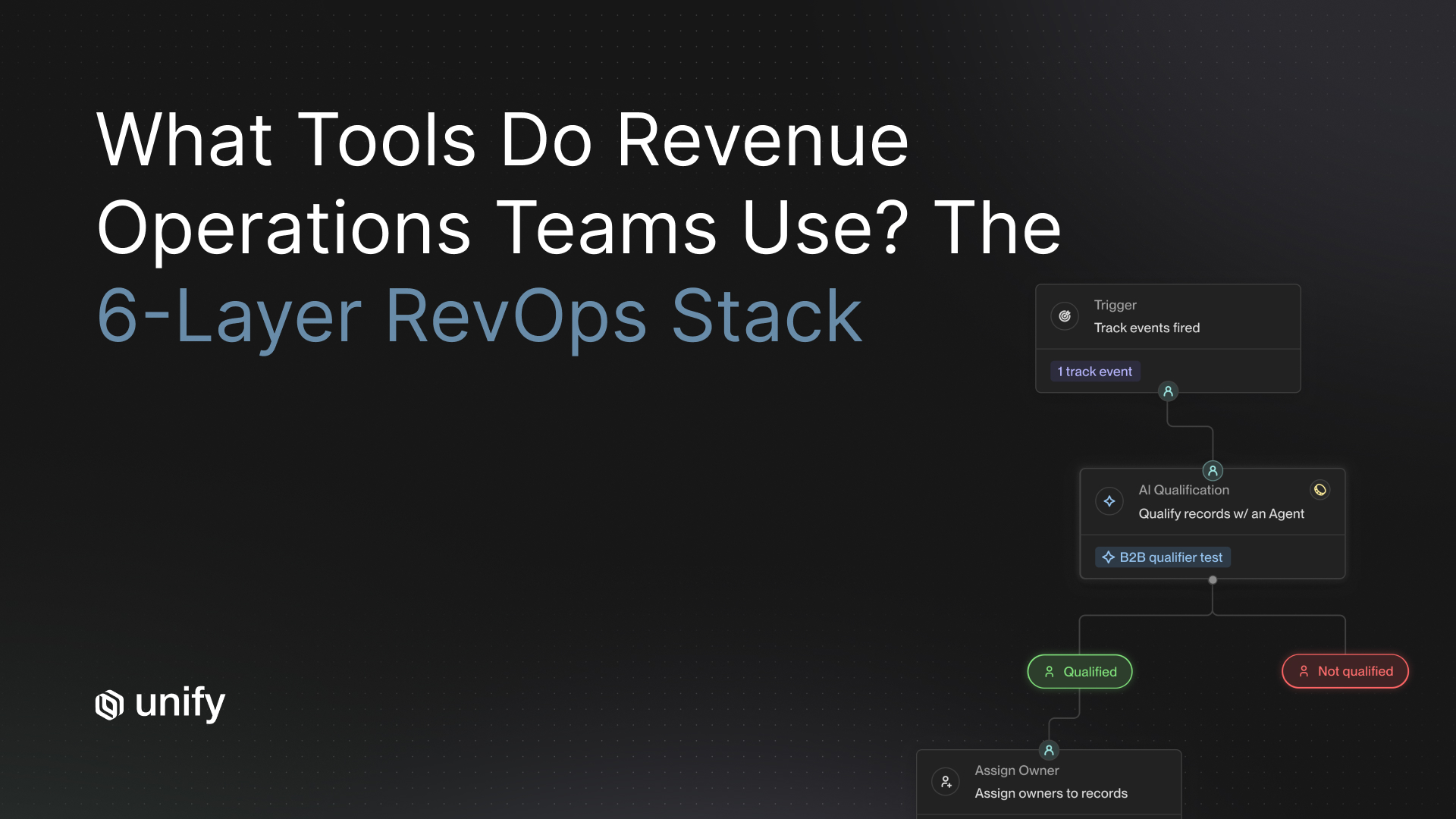Toggle the Not qualified branch pill

click(x=1345, y=671)
